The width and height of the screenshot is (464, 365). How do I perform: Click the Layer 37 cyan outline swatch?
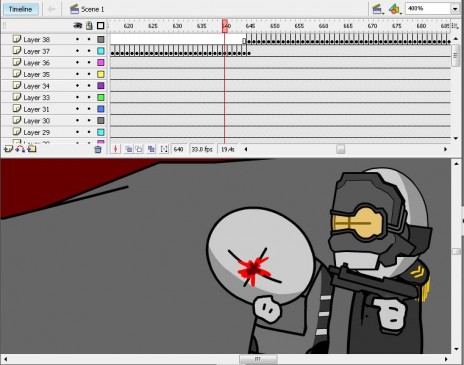(x=101, y=51)
